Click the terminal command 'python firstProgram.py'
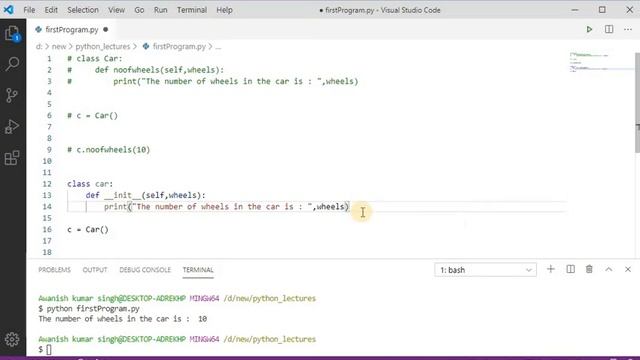The width and height of the screenshot is (640, 360). 93,309
